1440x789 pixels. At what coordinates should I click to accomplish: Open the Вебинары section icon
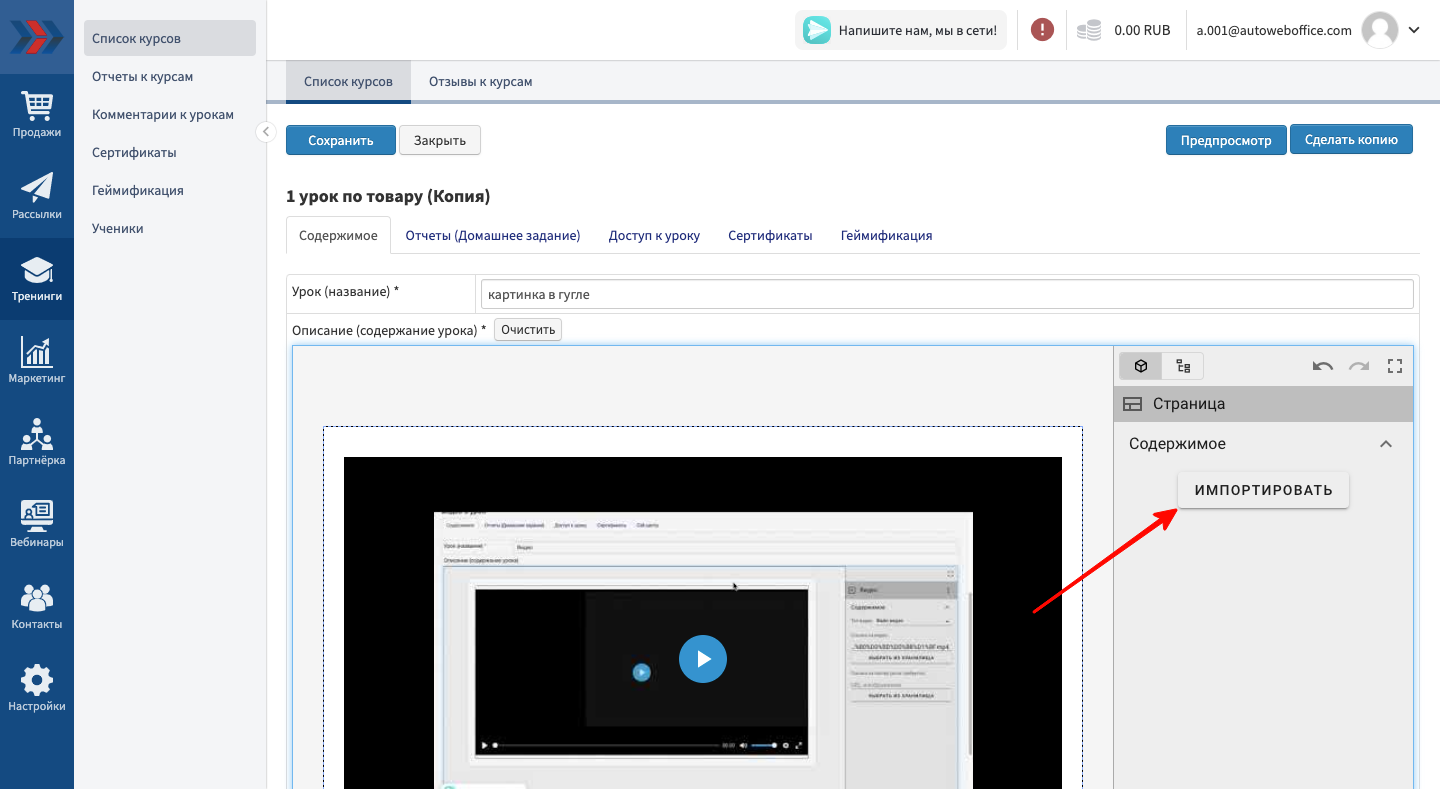point(37,524)
